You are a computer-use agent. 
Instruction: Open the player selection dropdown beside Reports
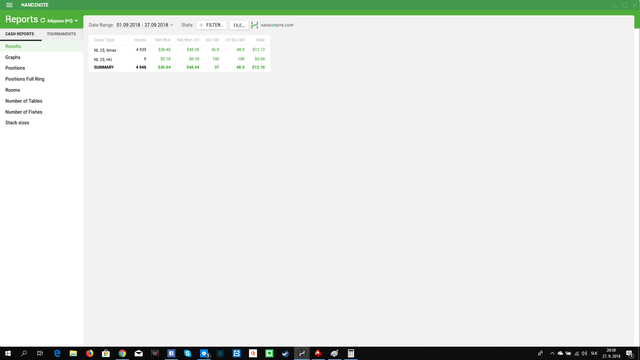pos(62,20)
